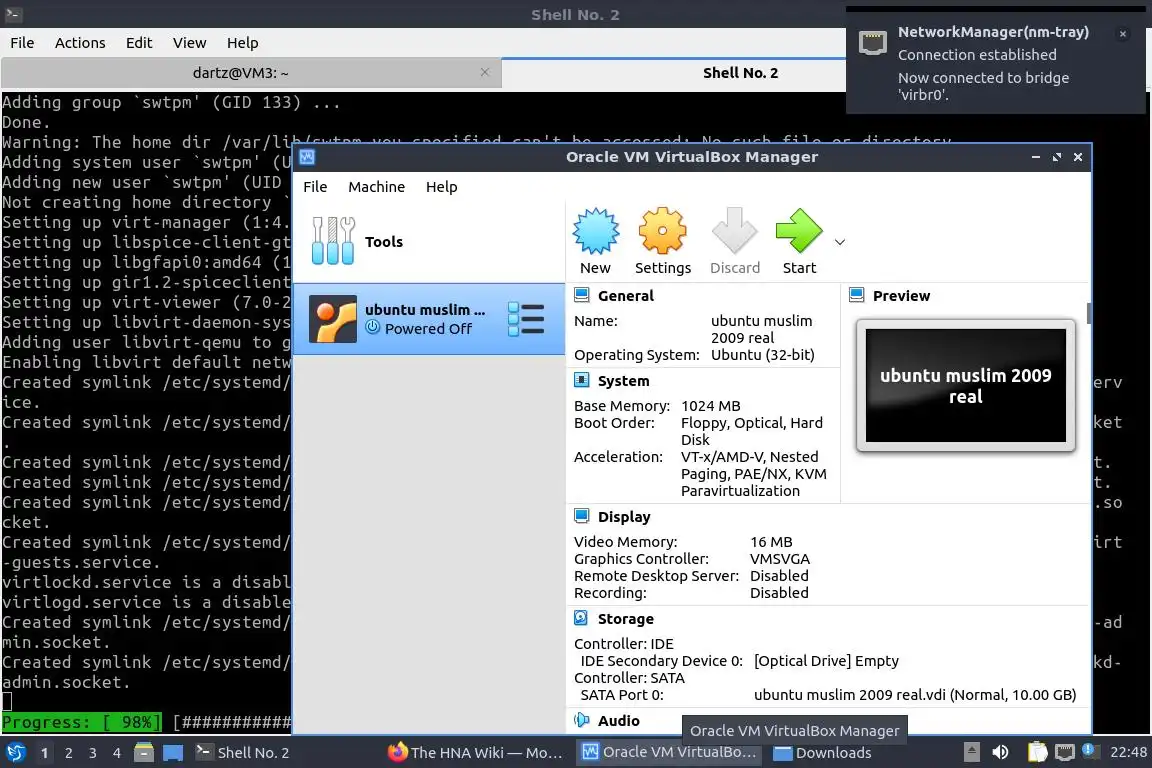Select the ubuntu muslim VM entry icon
This screenshot has width=1152, height=768.
point(333,319)
